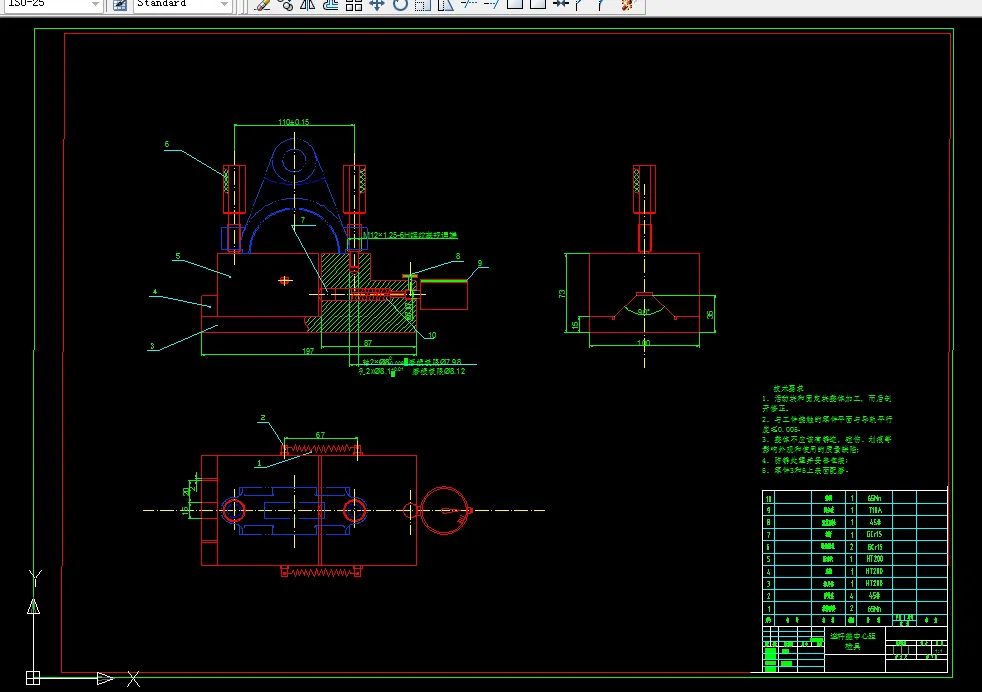
Task: Select the 110±0.15 dimension text
Action: [x=294, y=122]
